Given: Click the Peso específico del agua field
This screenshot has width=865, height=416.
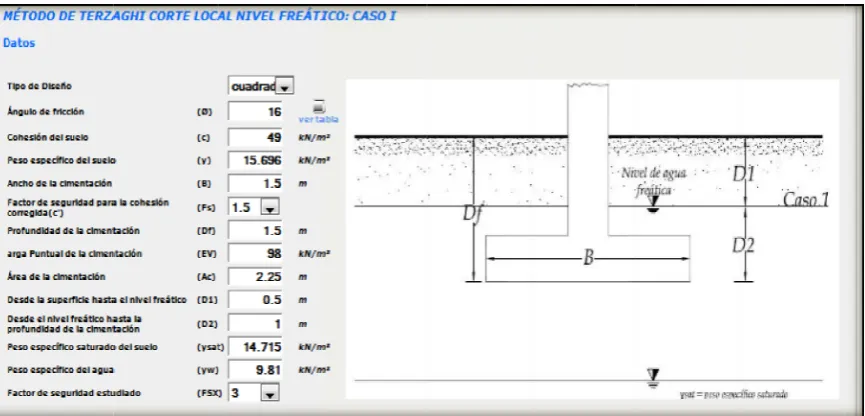Looking at the screenshot, I should point(255,370).
